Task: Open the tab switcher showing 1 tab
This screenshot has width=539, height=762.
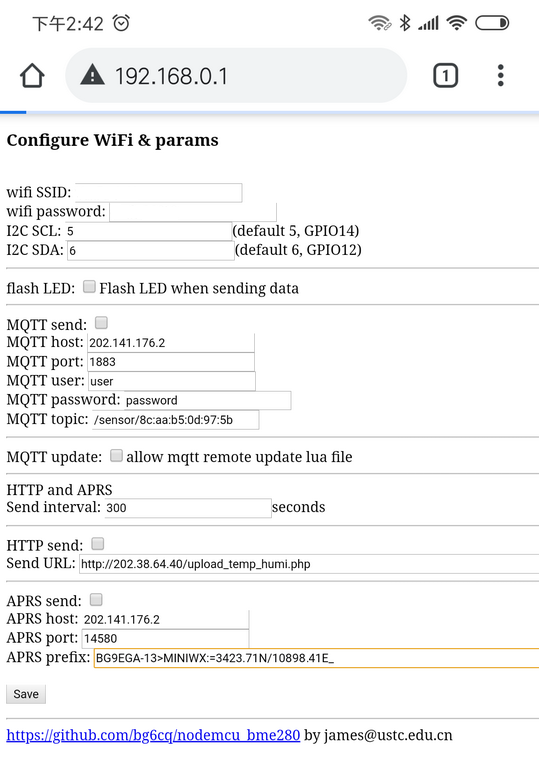Action: pos(445,76)
